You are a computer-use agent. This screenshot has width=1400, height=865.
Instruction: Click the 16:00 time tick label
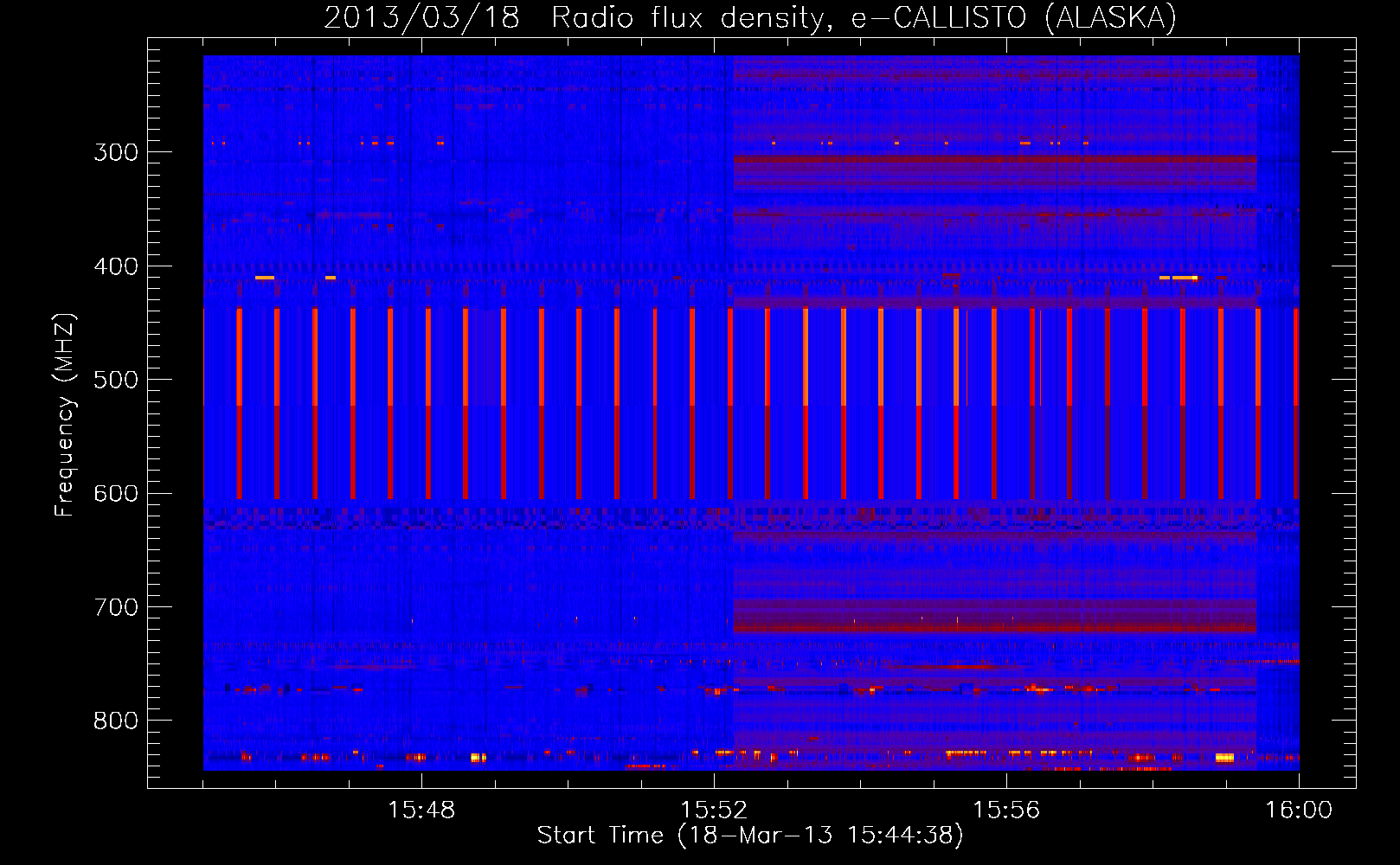coord(1299,810)
